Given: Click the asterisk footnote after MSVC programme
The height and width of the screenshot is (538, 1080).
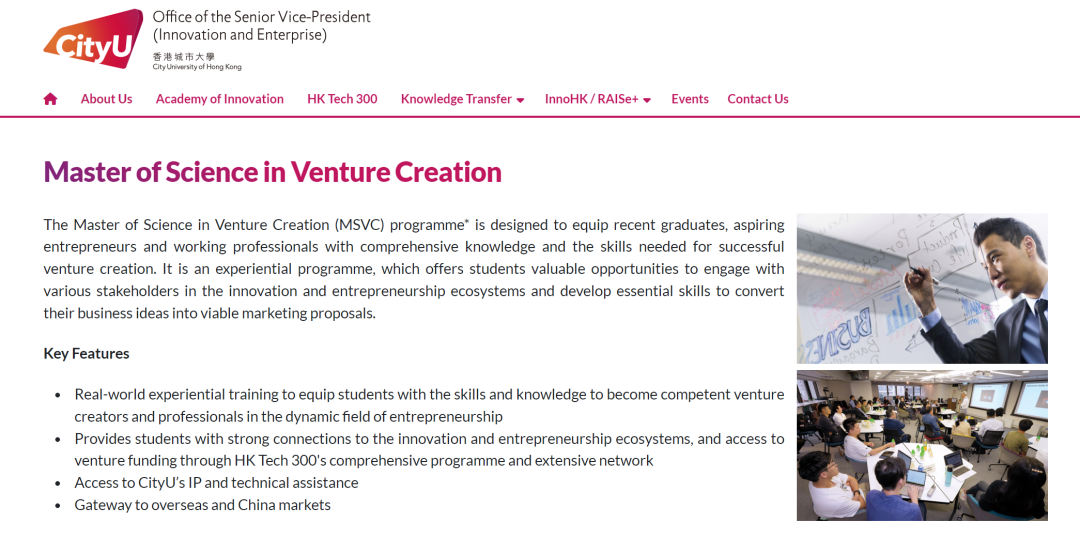Looking at the screenshot, I should click(x=466, y=221).
